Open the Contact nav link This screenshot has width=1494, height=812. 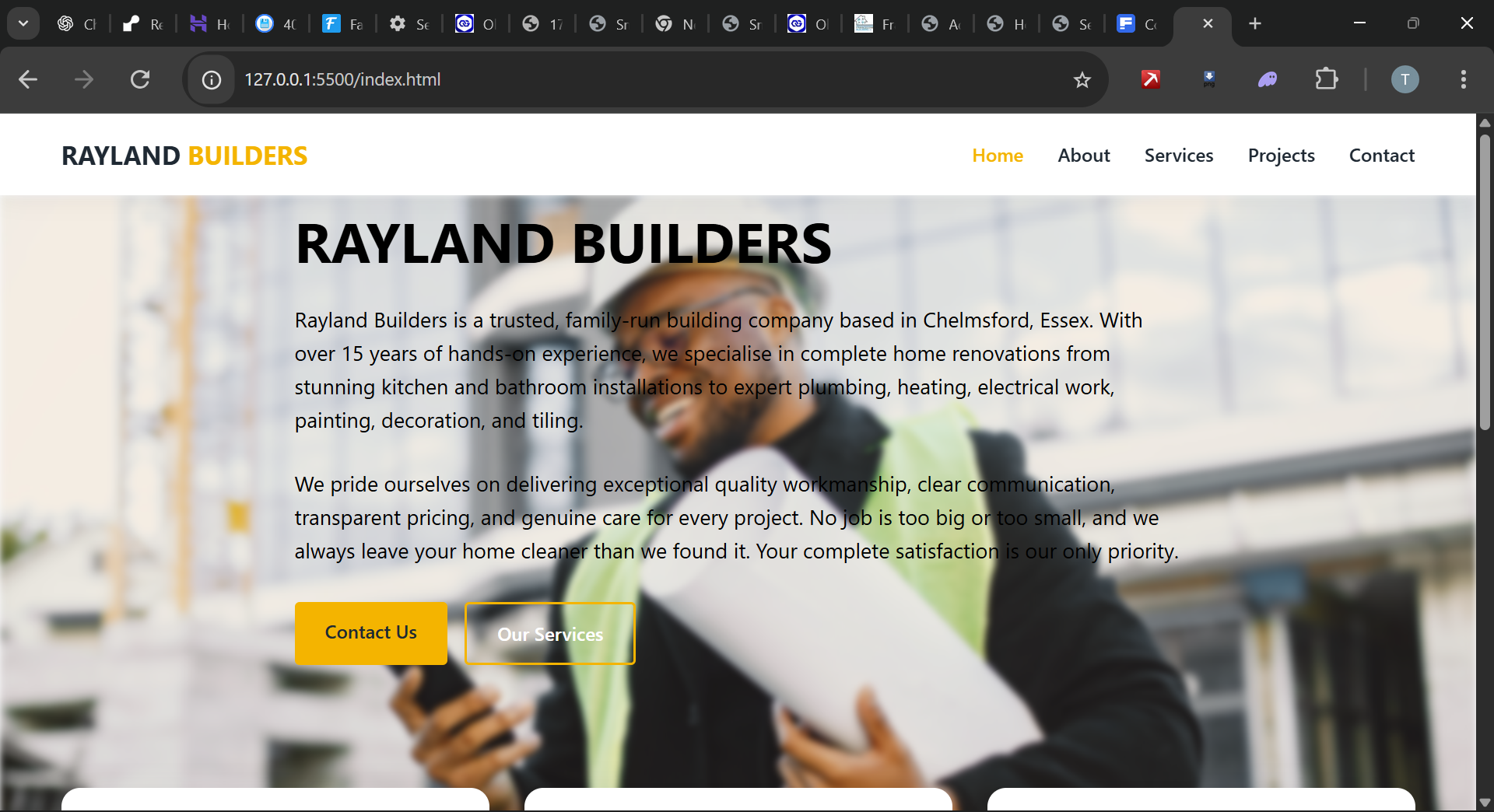(x=1382, y=156)
